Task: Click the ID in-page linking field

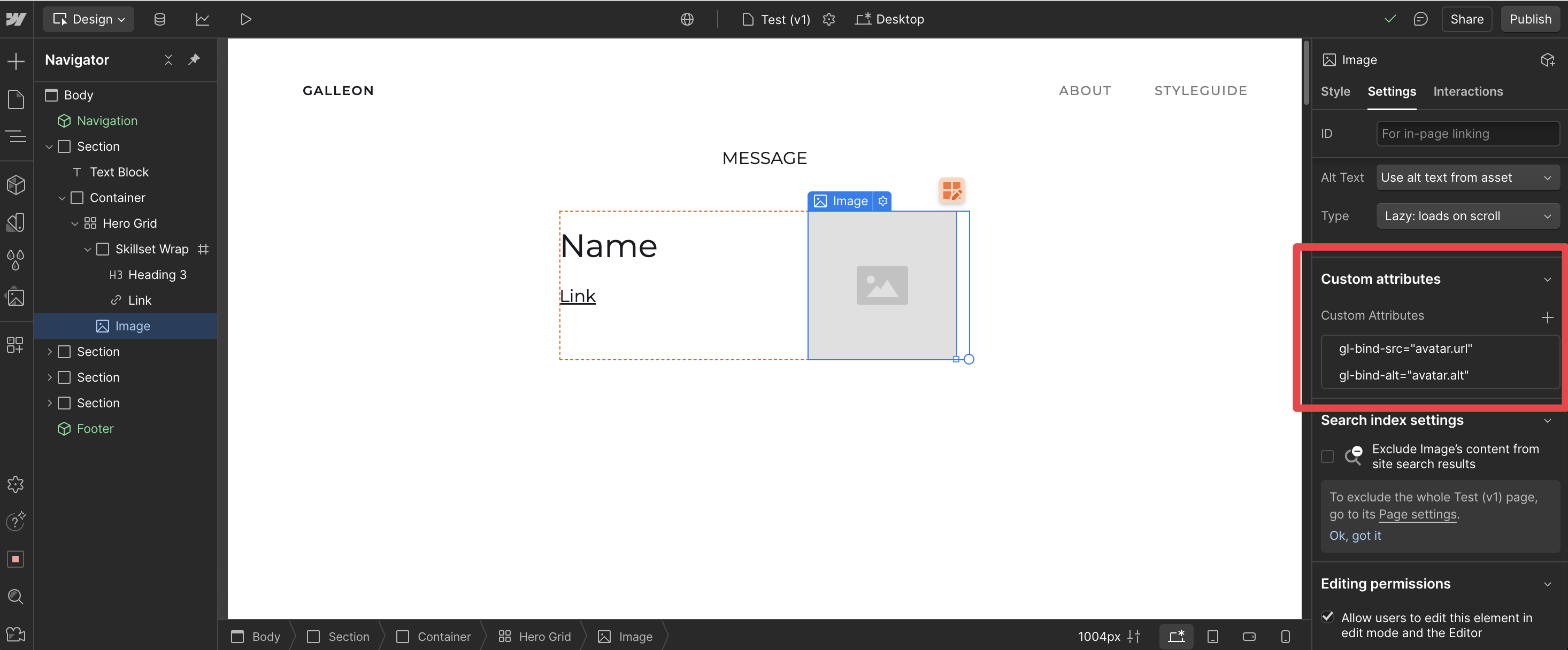Action: tap(1467, 134)
